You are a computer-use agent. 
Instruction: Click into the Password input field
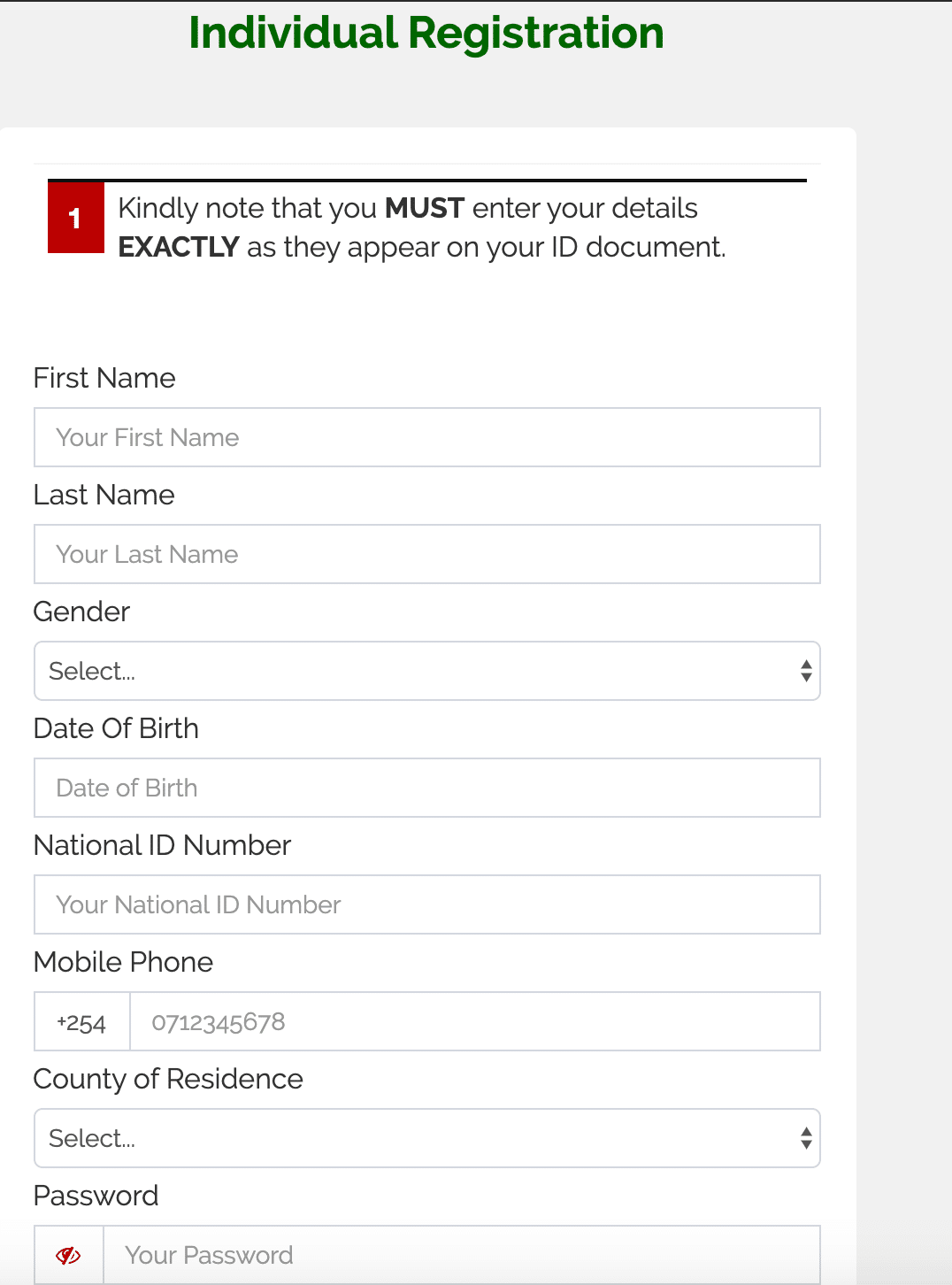click(461, 1255)
